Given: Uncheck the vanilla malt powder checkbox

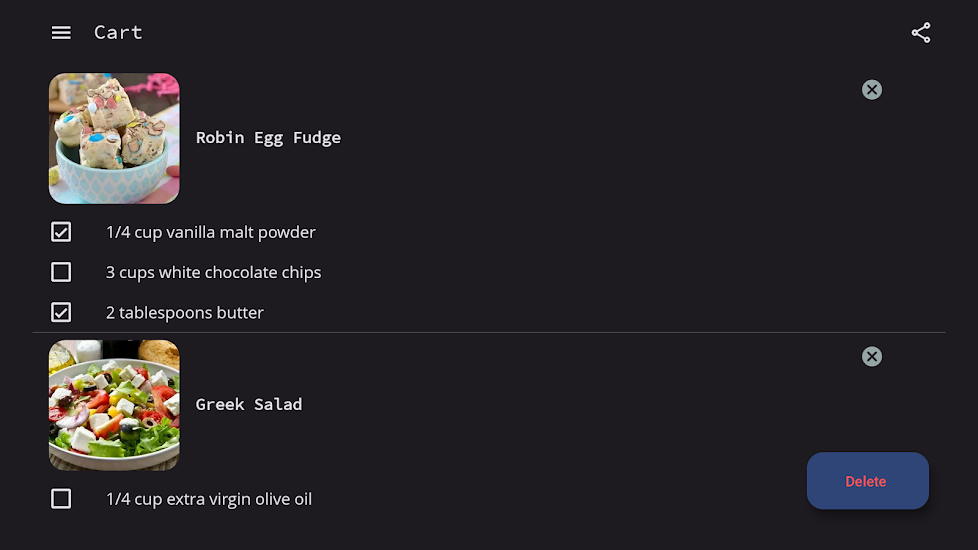Looking at the screenshot, I should (x=61, y=232).
